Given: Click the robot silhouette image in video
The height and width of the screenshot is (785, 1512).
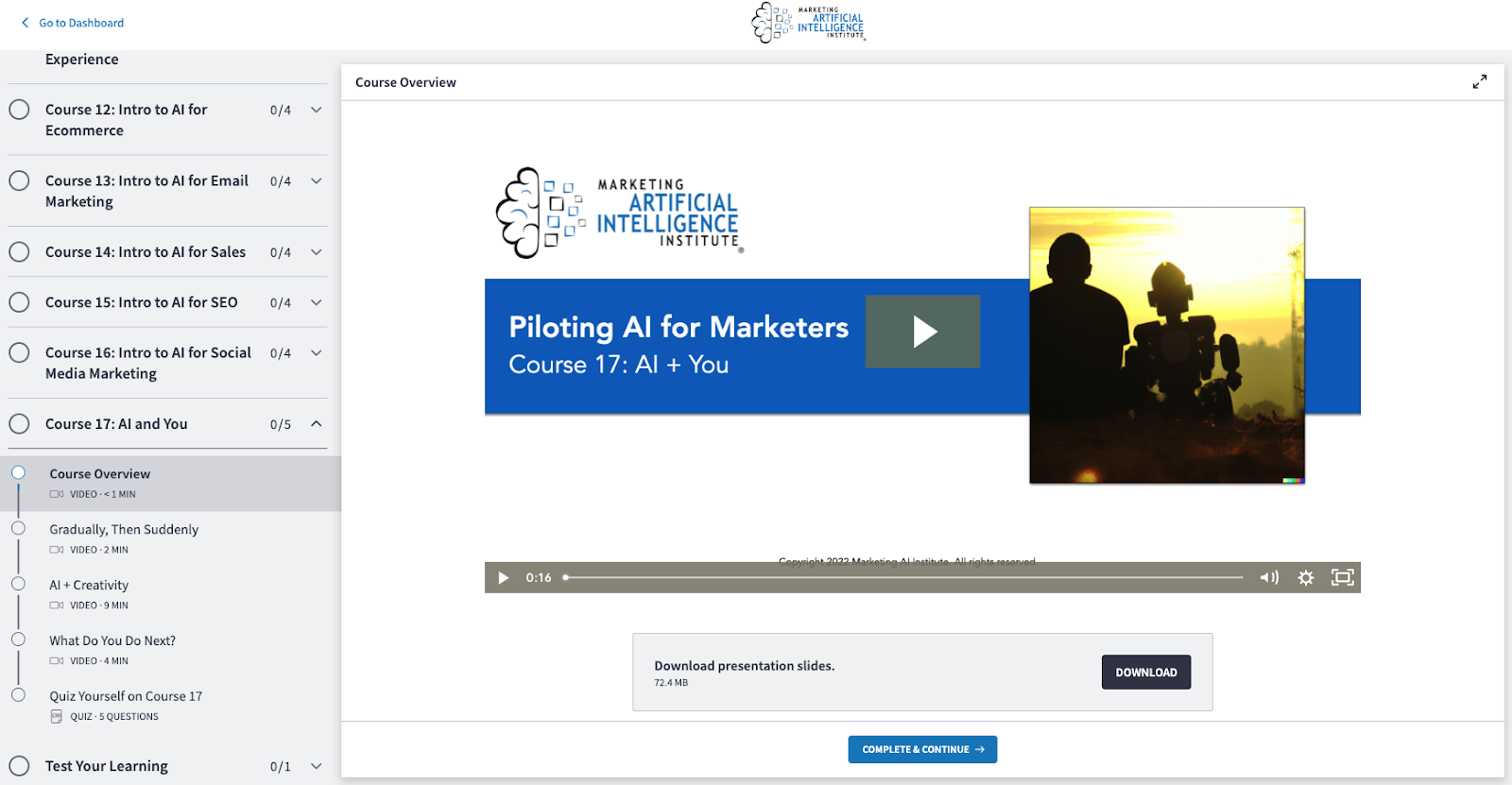Looking at the screenshot, I should click(1167, 346).
